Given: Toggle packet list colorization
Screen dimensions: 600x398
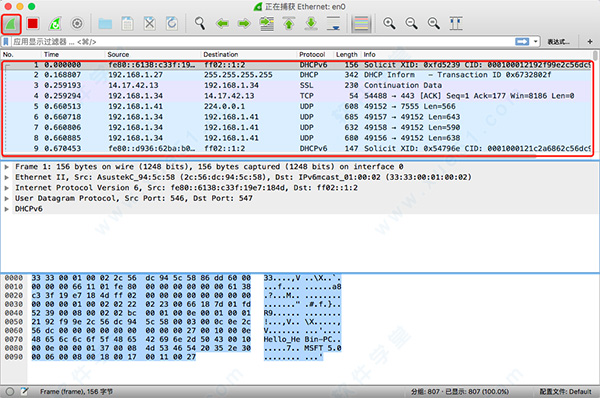Looking at the screenshot, I should [x=362, y=24].
